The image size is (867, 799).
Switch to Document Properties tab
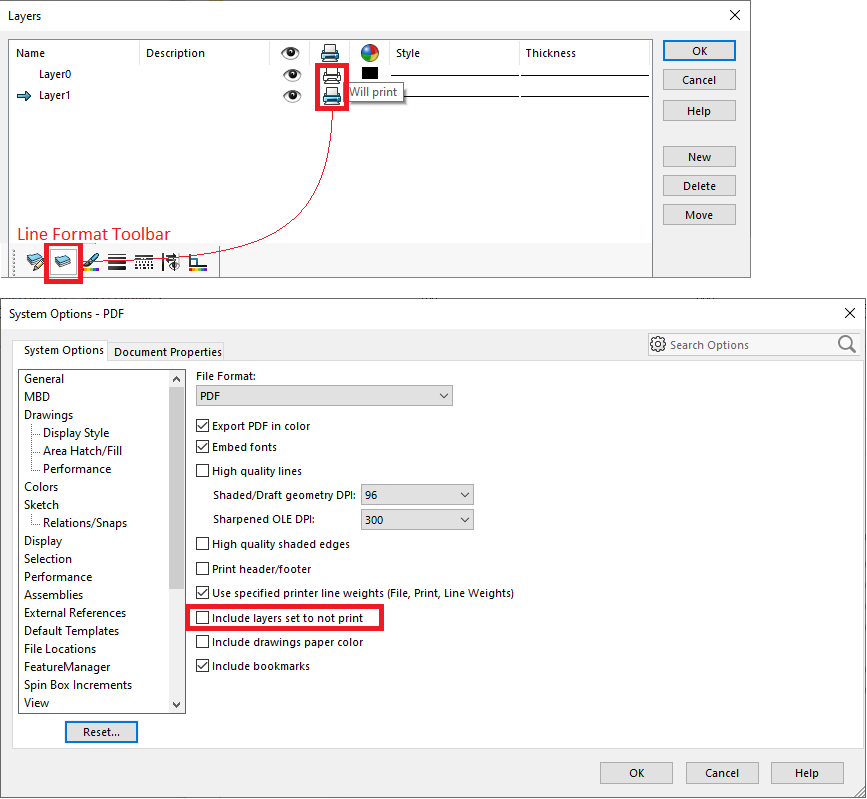coord(168,352)
